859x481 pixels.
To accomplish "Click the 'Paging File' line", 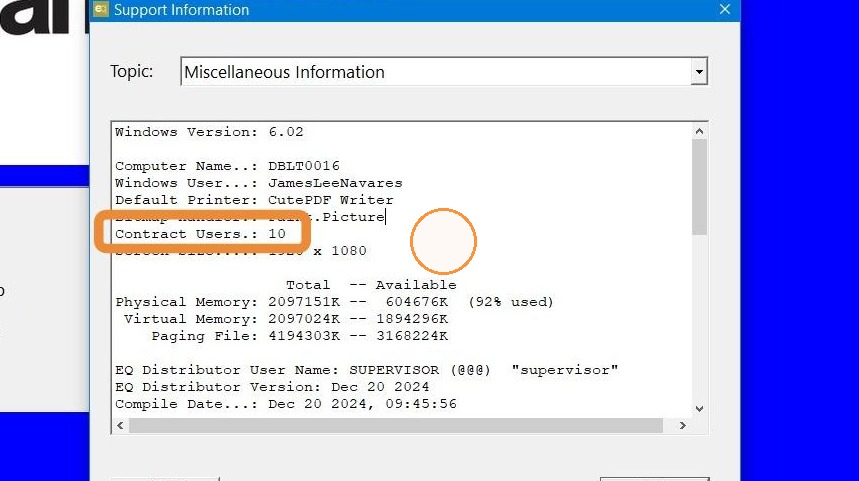I will (x=300, y=336).
